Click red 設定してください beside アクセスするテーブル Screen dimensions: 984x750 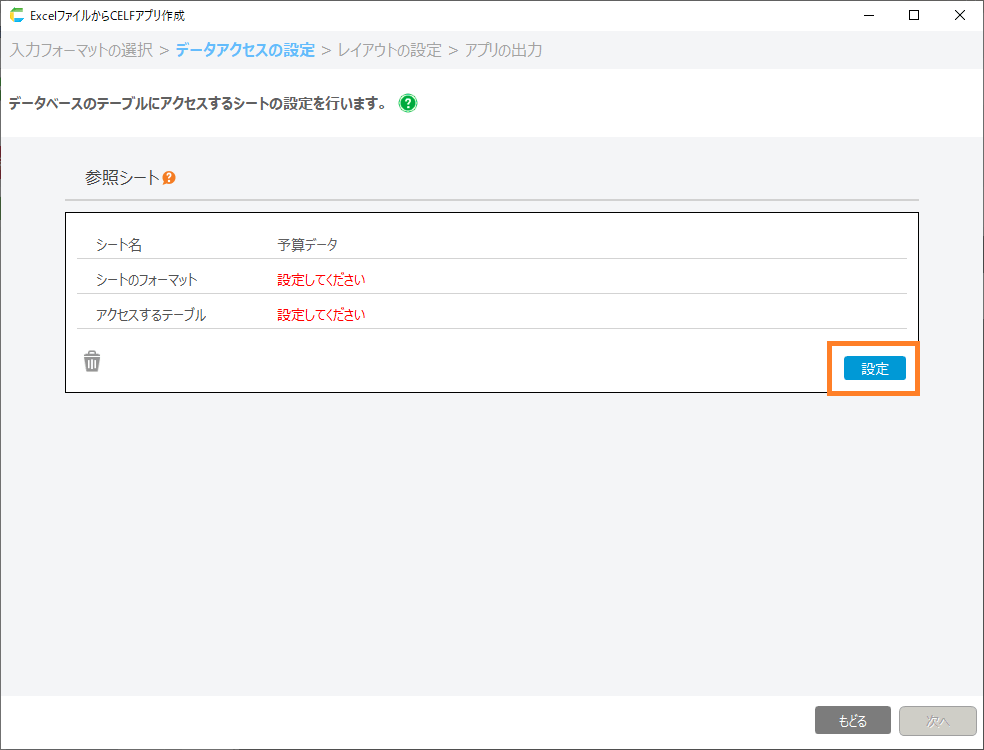[321, 315]
